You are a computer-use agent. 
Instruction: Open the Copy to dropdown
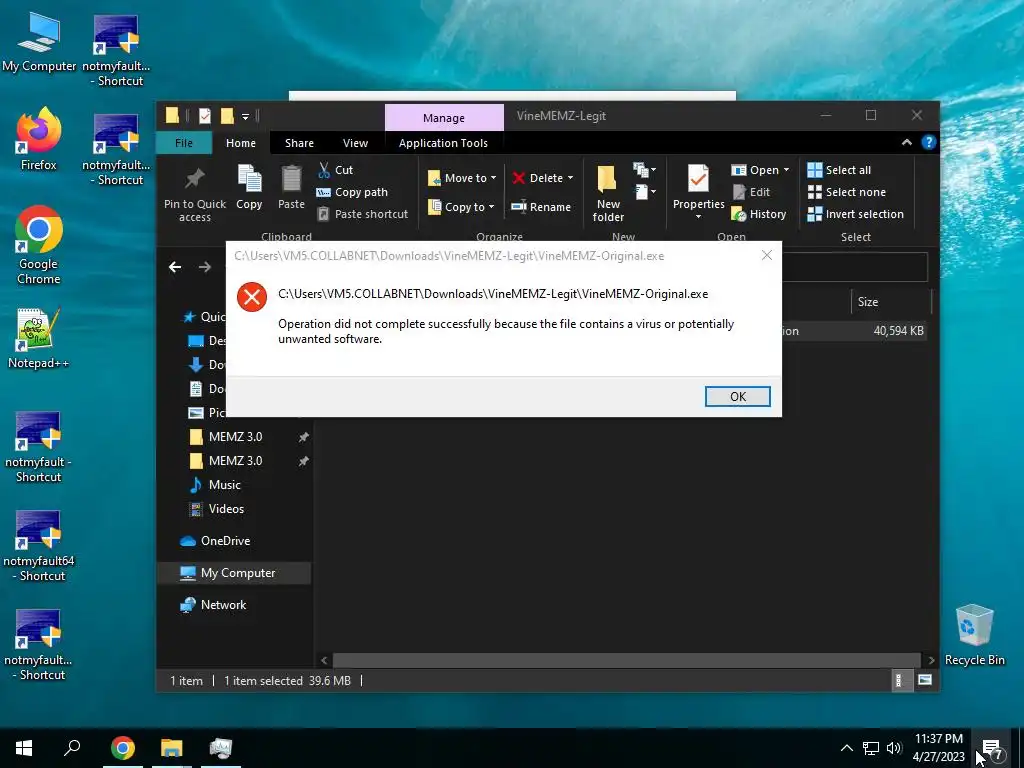pyautogui.click(x=461, y=207)
